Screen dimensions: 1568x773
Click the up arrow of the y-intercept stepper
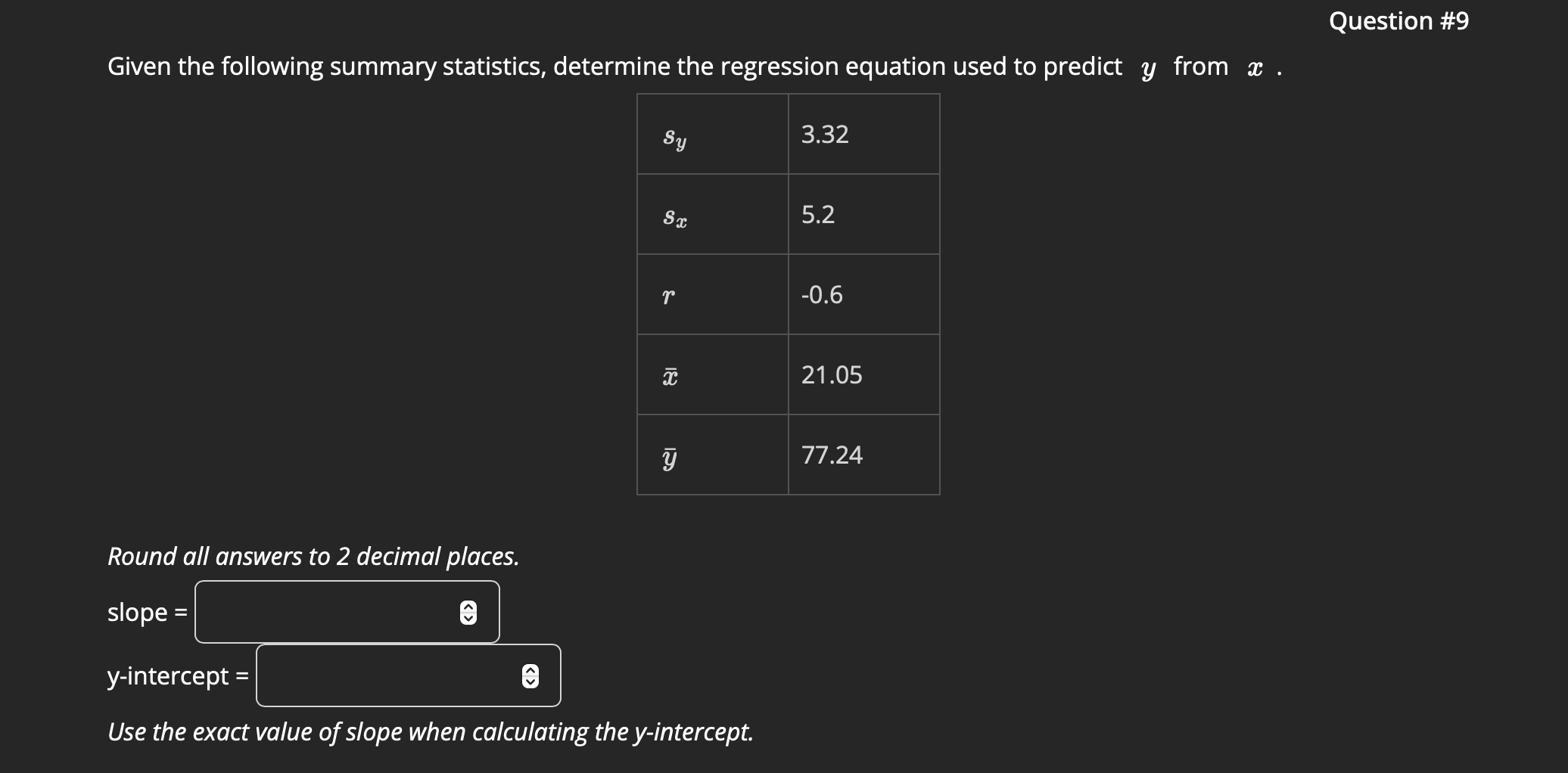[529, 669]
